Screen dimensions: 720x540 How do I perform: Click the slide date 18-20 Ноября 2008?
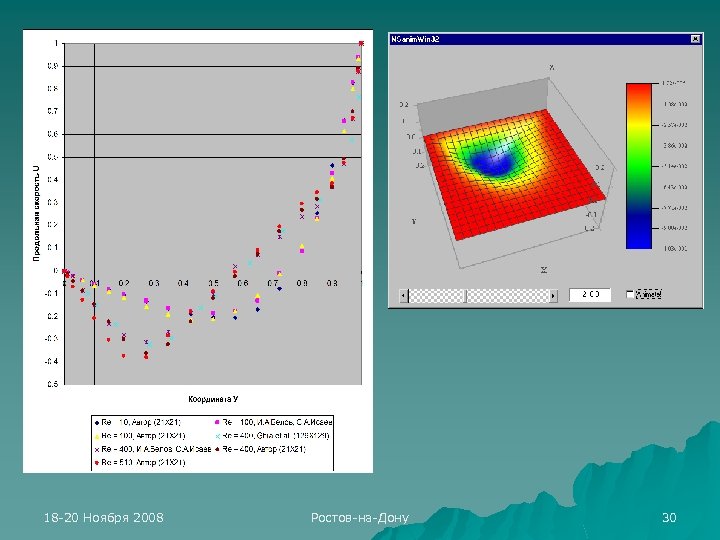(x=104, y=518)
